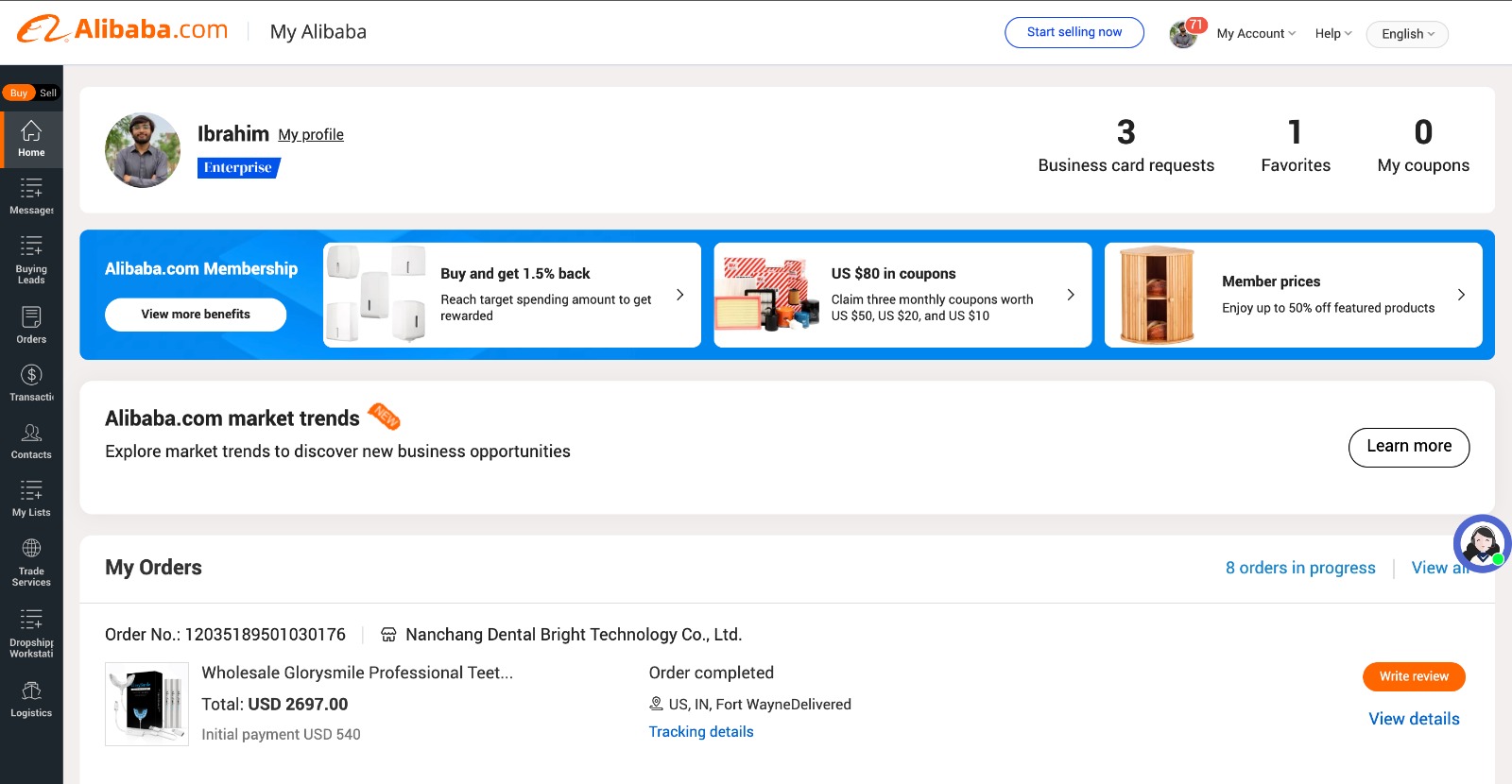Open the US $80 in coupons card arrow
The height and width of the screenshot is (784, 1512).
click(1071, 295)
